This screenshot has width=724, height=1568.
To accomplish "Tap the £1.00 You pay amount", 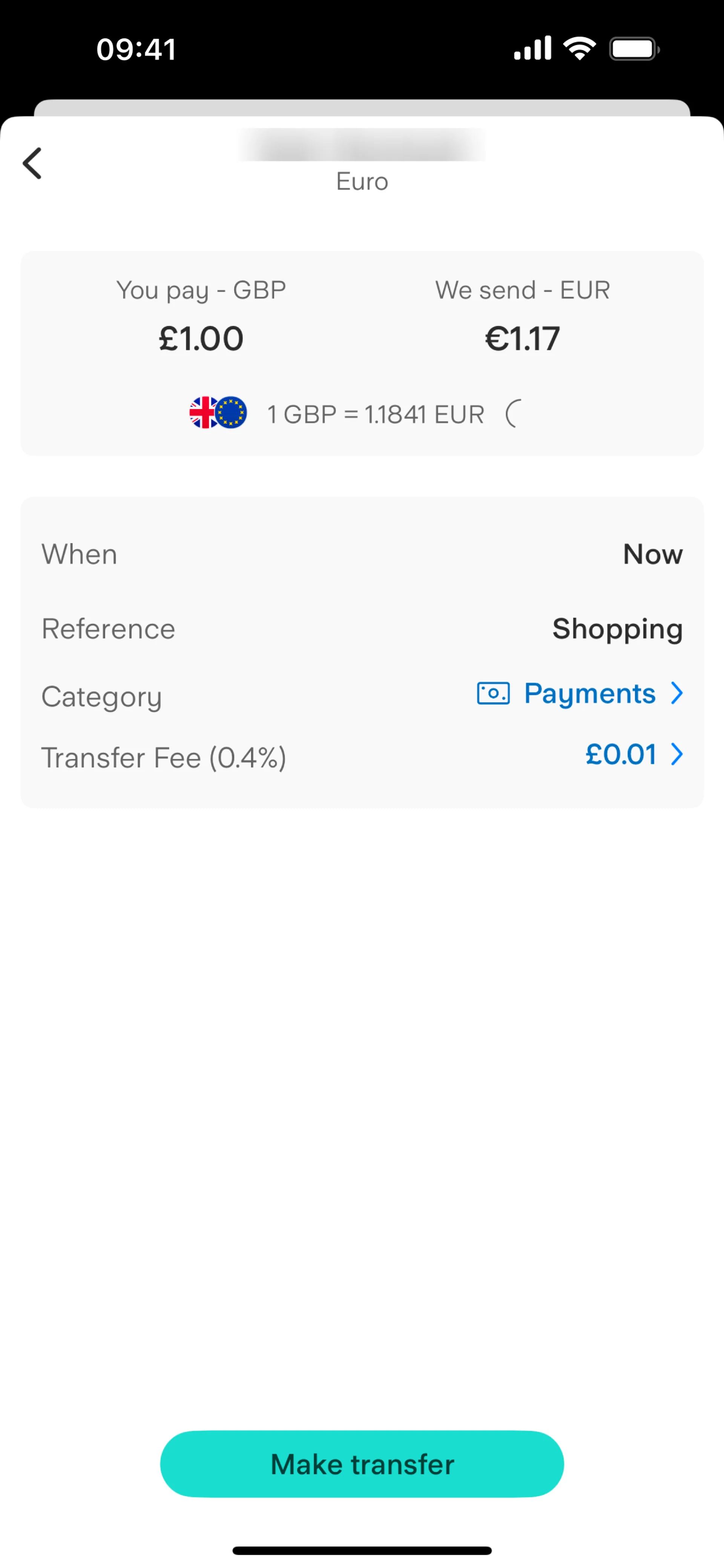I will [201, 338].
